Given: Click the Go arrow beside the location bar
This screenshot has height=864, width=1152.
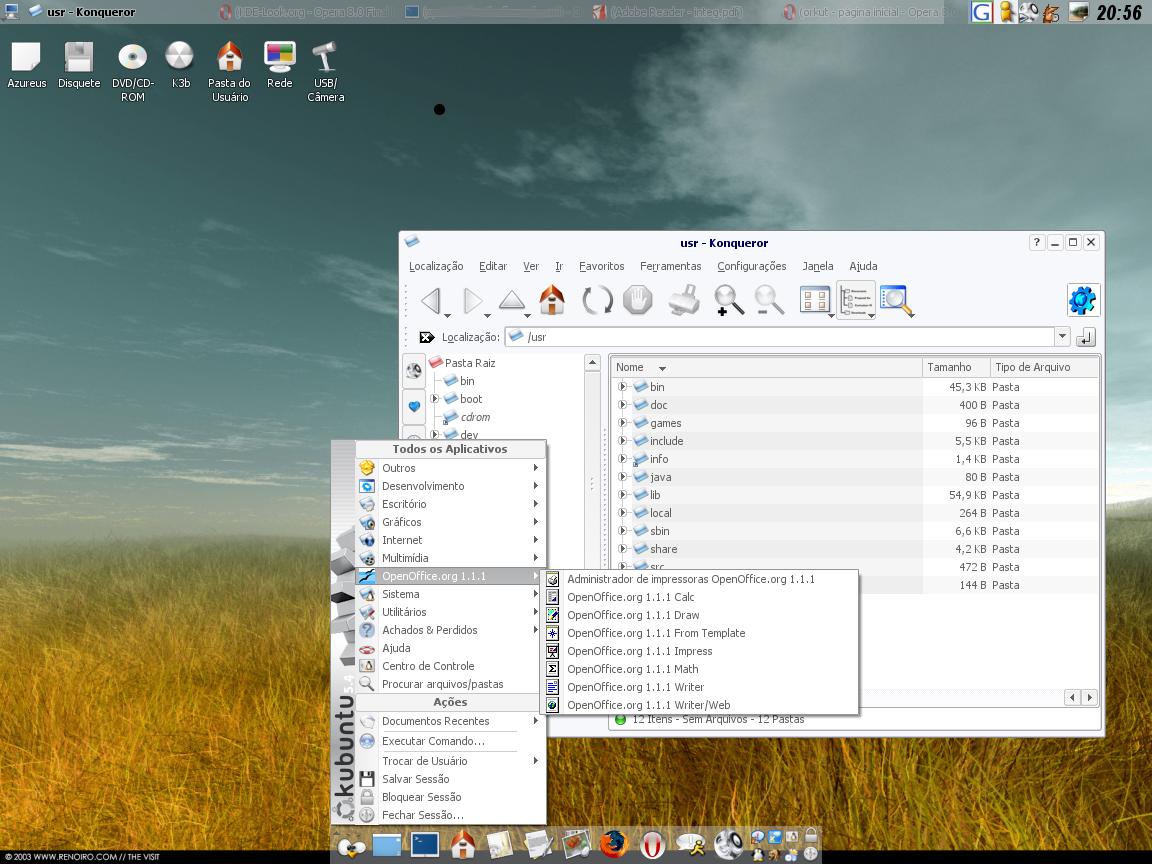Looking at the screenshot, I should point(1085,337).
